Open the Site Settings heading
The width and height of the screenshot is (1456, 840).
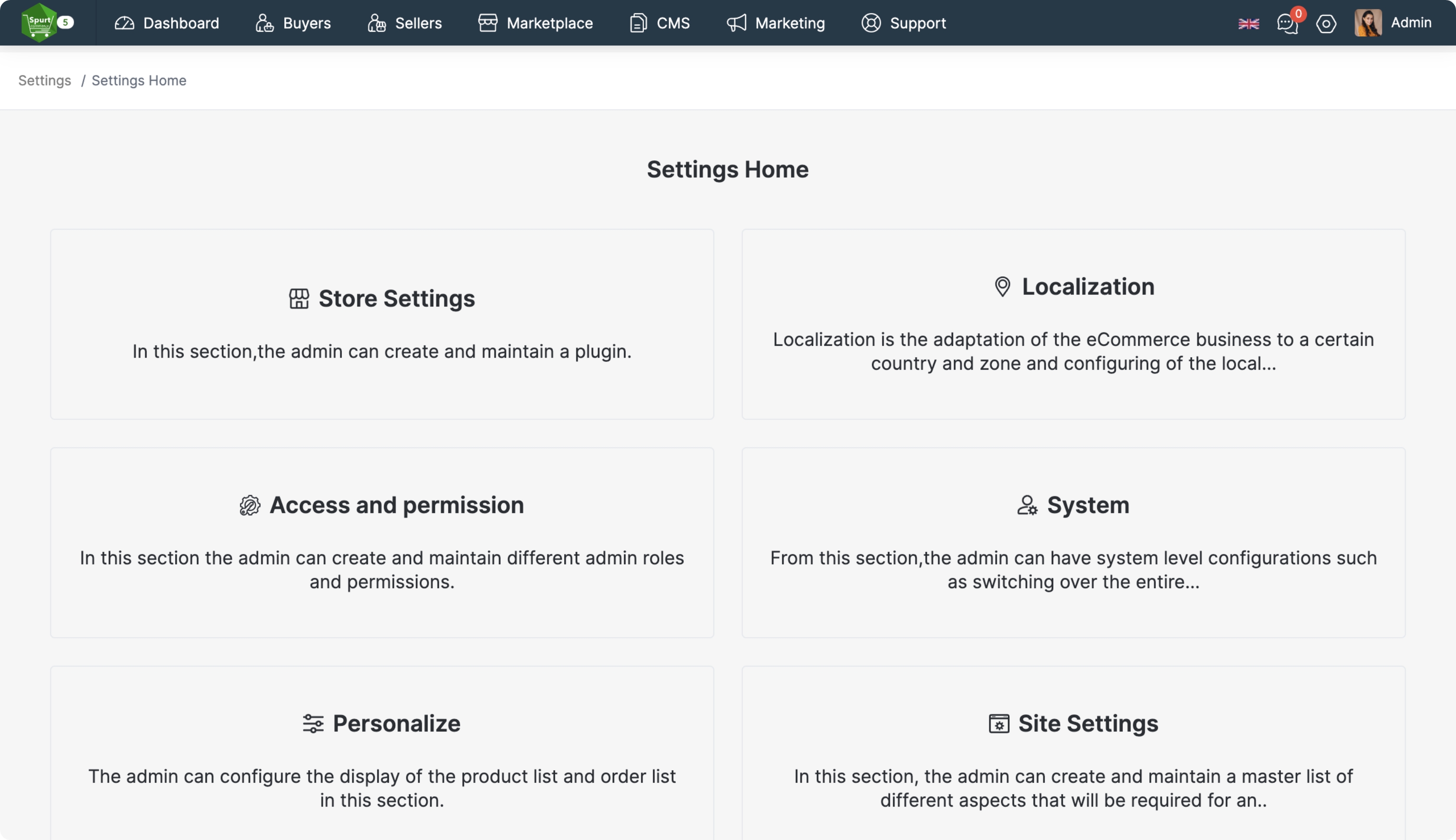pos(1088,723)
